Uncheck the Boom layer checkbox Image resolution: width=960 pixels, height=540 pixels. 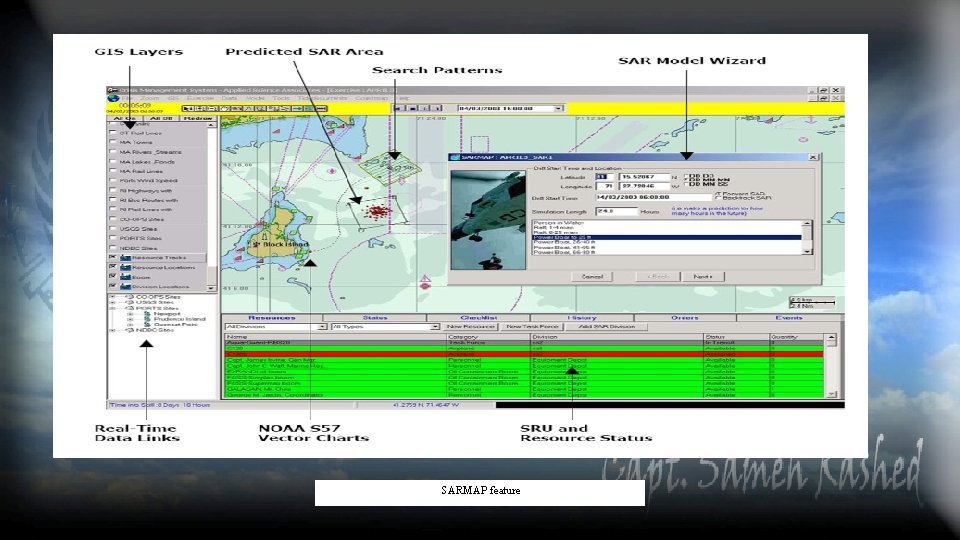tap(113, 277)
